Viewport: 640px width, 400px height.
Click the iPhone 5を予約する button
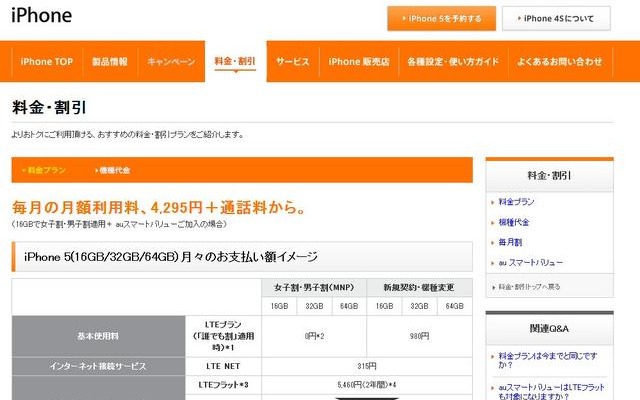click(x=442, y=18)
